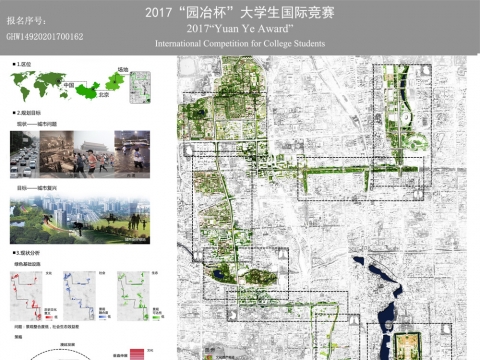Open the blue social analysis map
This screenshot has width=480, height=360.
click(79, 296)
